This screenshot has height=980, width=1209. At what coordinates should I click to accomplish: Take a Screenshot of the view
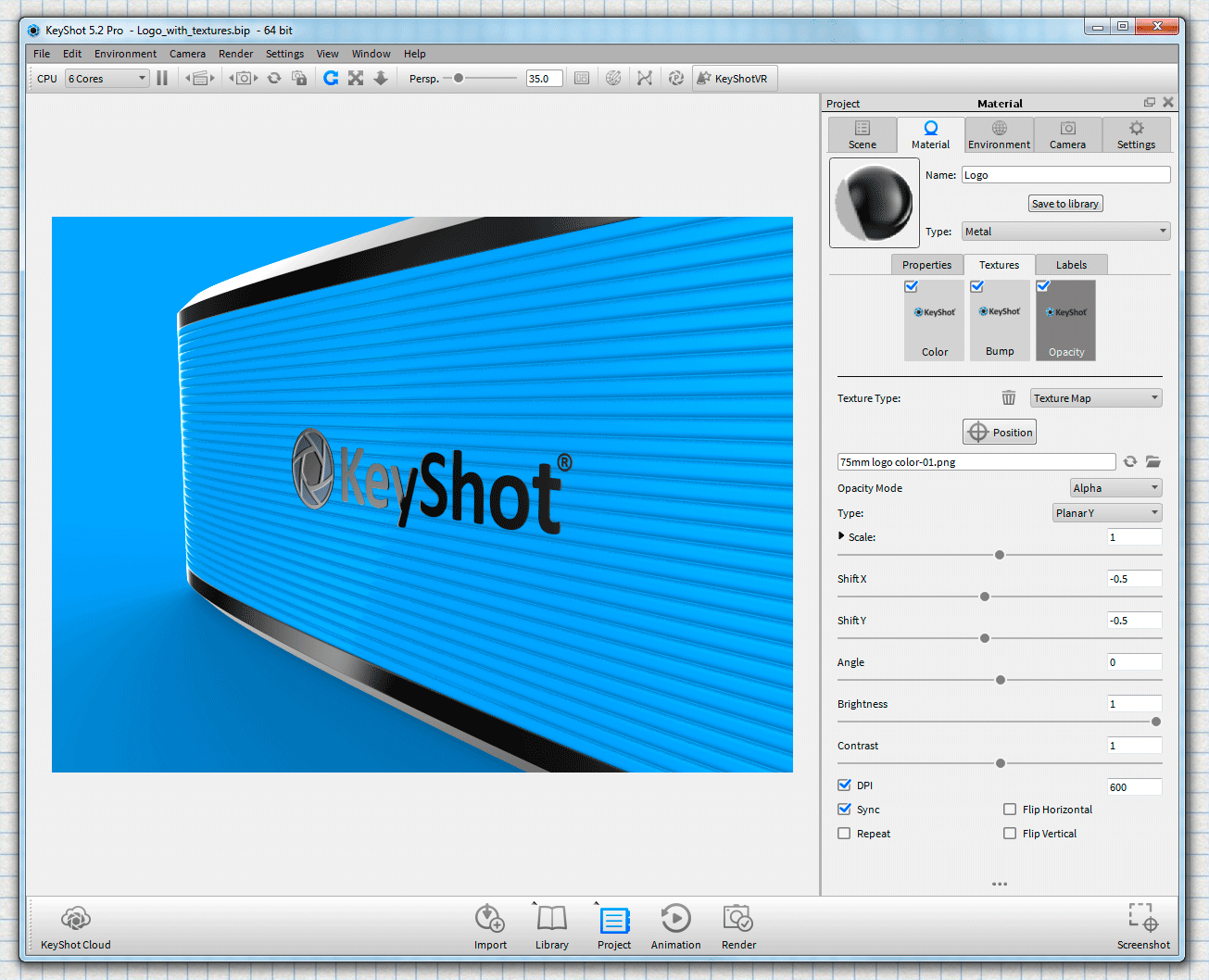[x=1143, y=927]
